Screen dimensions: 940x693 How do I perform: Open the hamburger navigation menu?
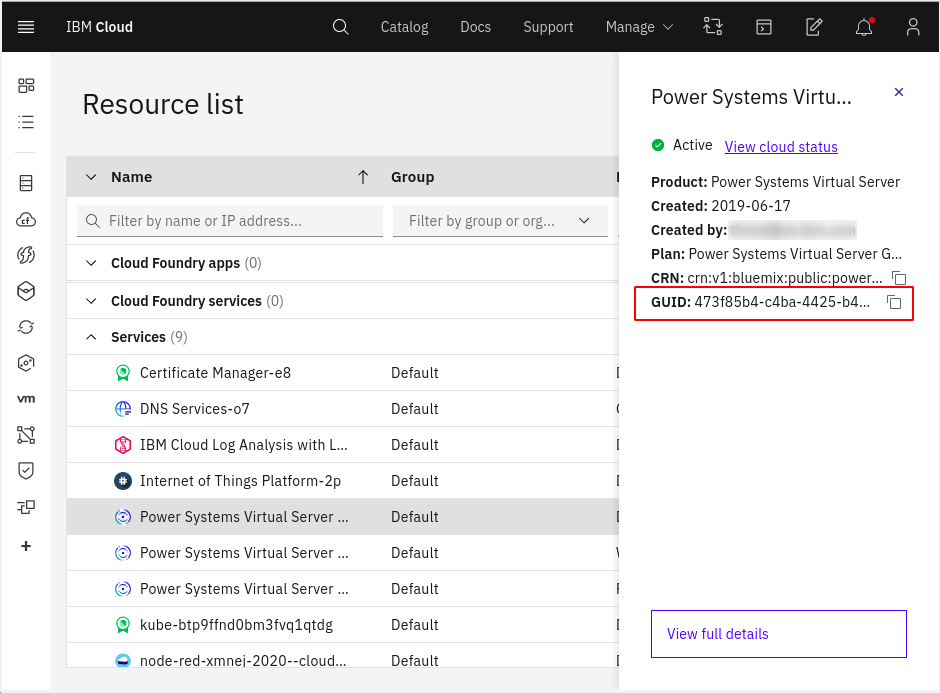pos(26,27)
